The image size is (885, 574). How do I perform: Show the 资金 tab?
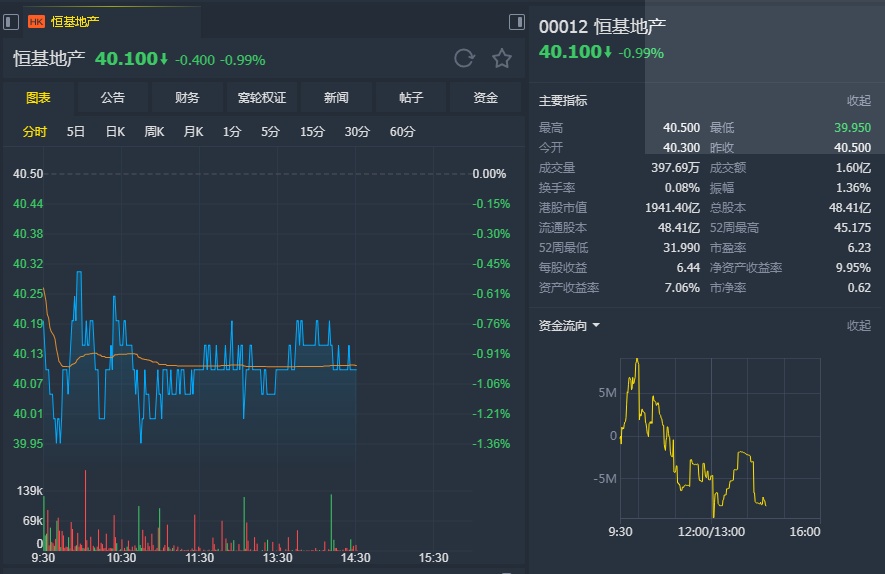click(485, 98)
